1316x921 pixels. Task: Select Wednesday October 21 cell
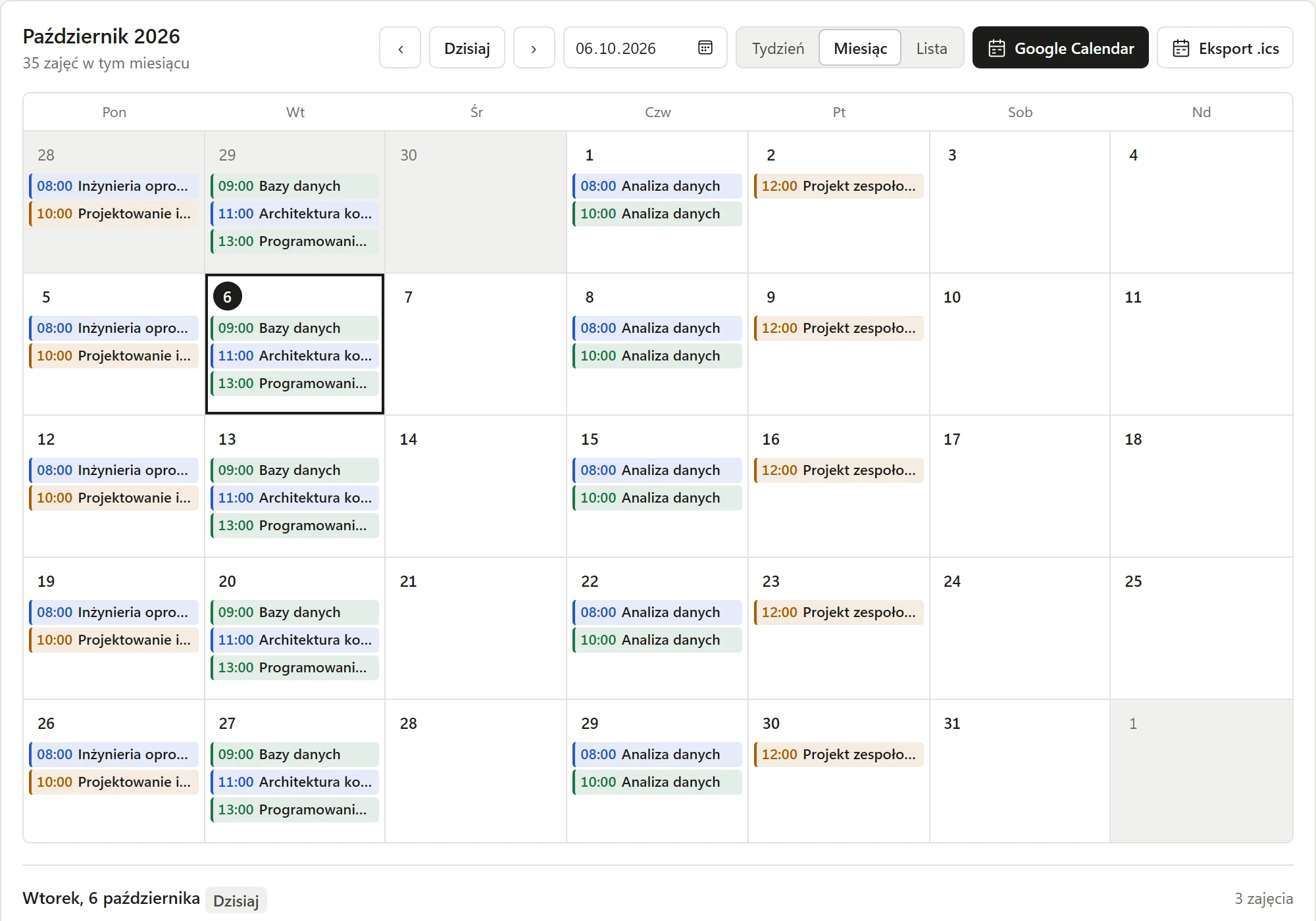click(x=476, y=628)
